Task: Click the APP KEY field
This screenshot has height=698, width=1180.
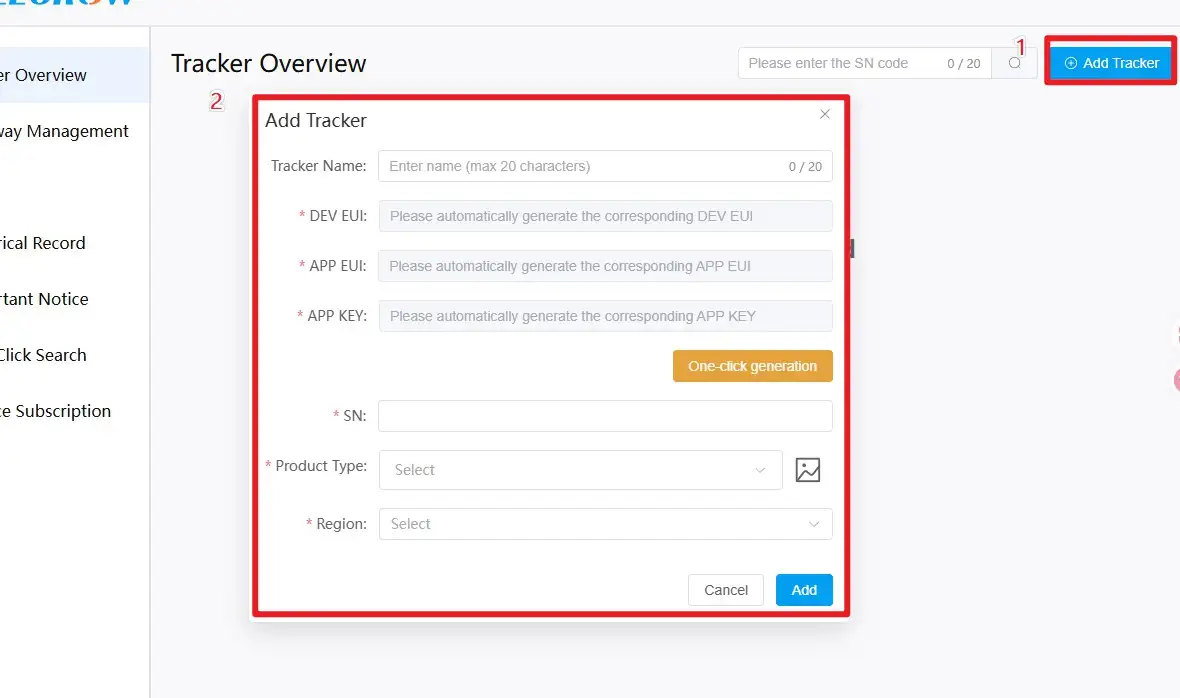Action: click(x=605, y=316)
